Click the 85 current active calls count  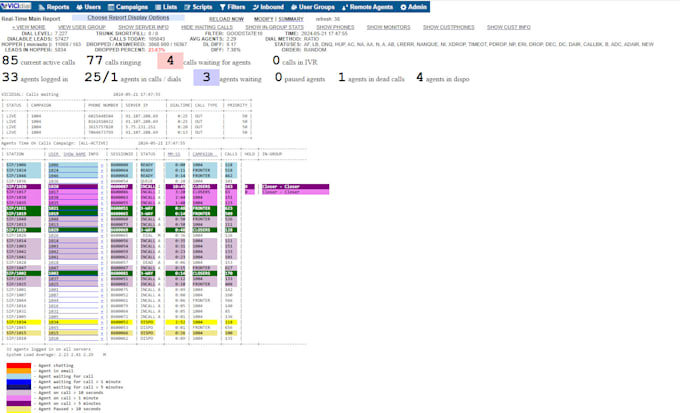[x=10, y=60]
